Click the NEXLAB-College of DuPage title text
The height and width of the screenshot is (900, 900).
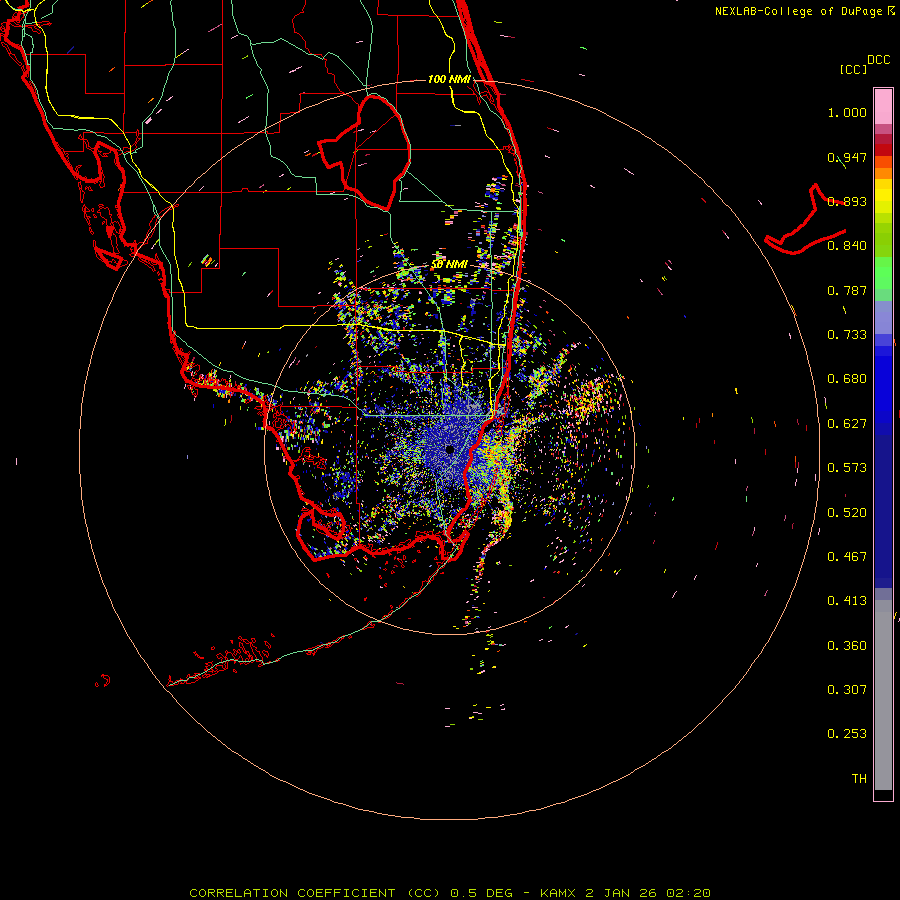(804, 11)
